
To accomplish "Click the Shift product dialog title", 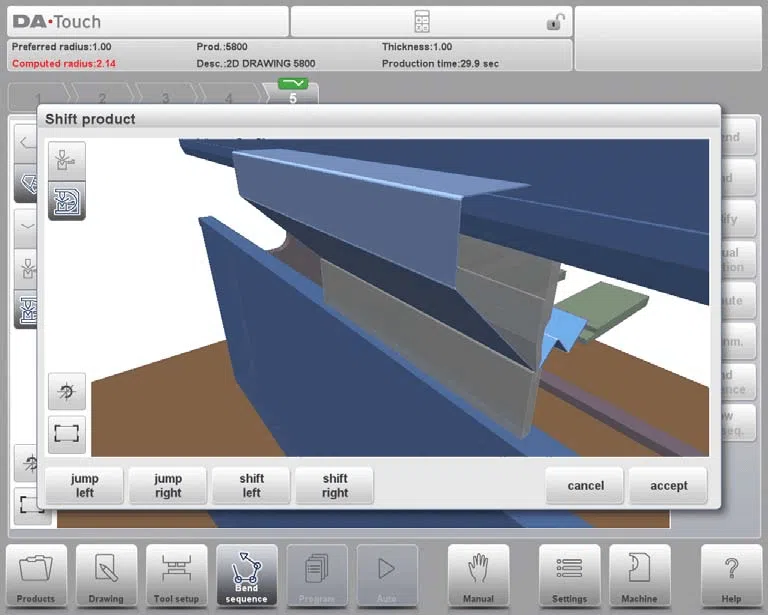I will [x=90, y=119].
